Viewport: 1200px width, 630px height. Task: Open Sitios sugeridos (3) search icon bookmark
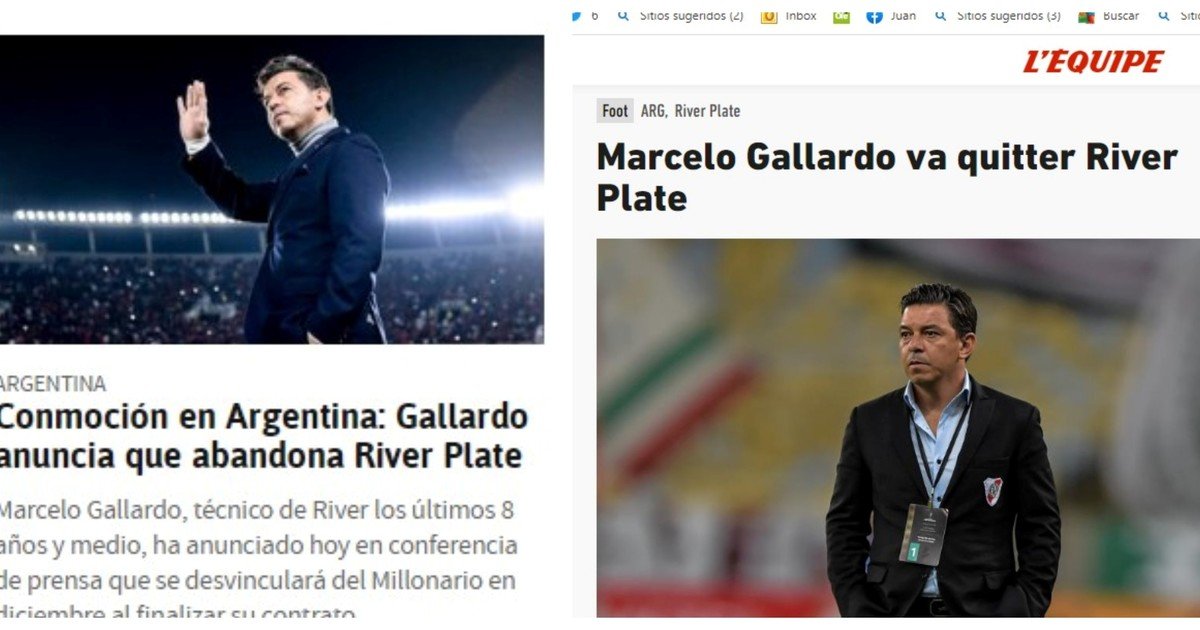click(x=941, y=15)
